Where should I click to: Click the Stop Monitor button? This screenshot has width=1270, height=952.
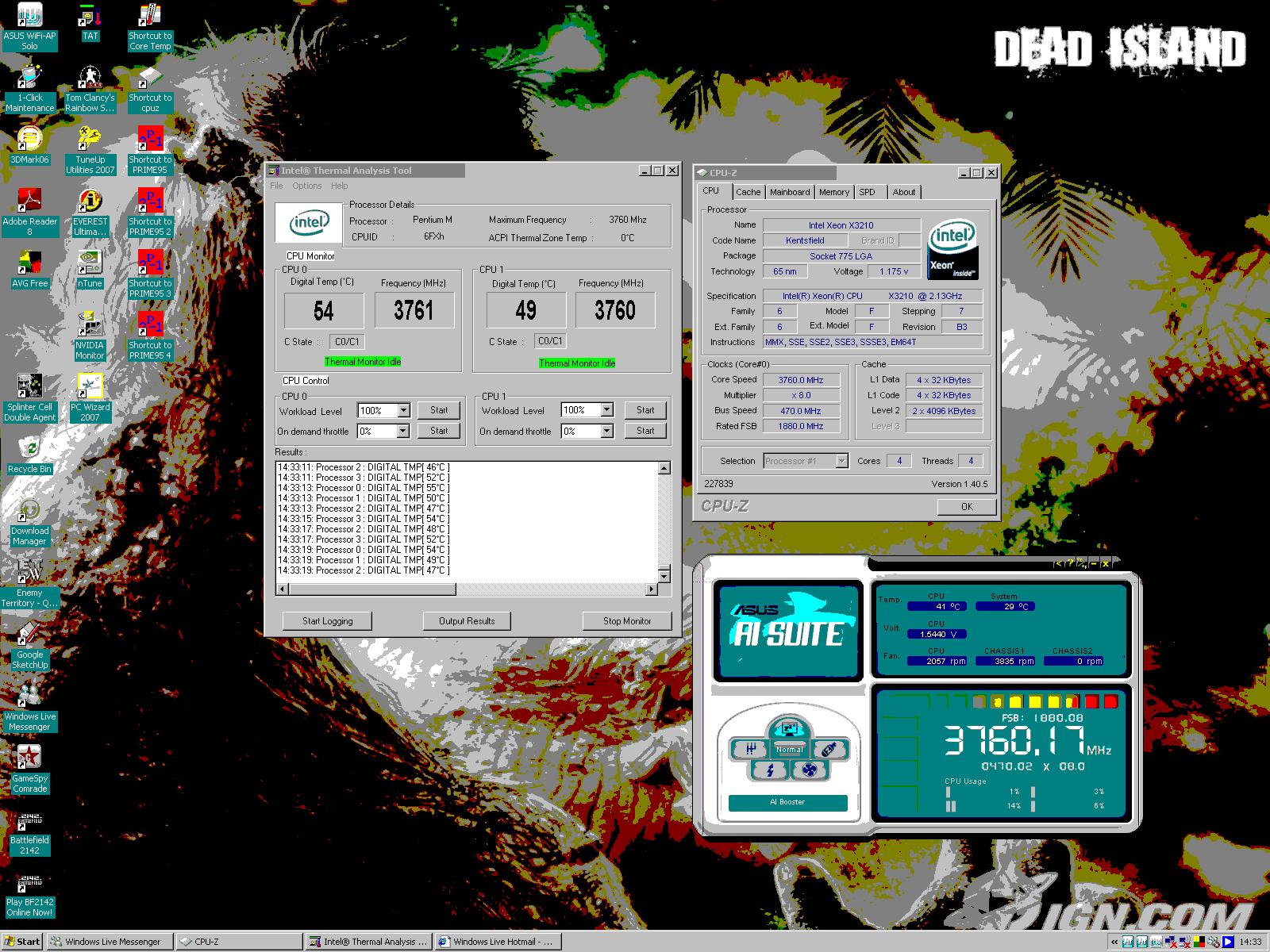coord(627,621)
